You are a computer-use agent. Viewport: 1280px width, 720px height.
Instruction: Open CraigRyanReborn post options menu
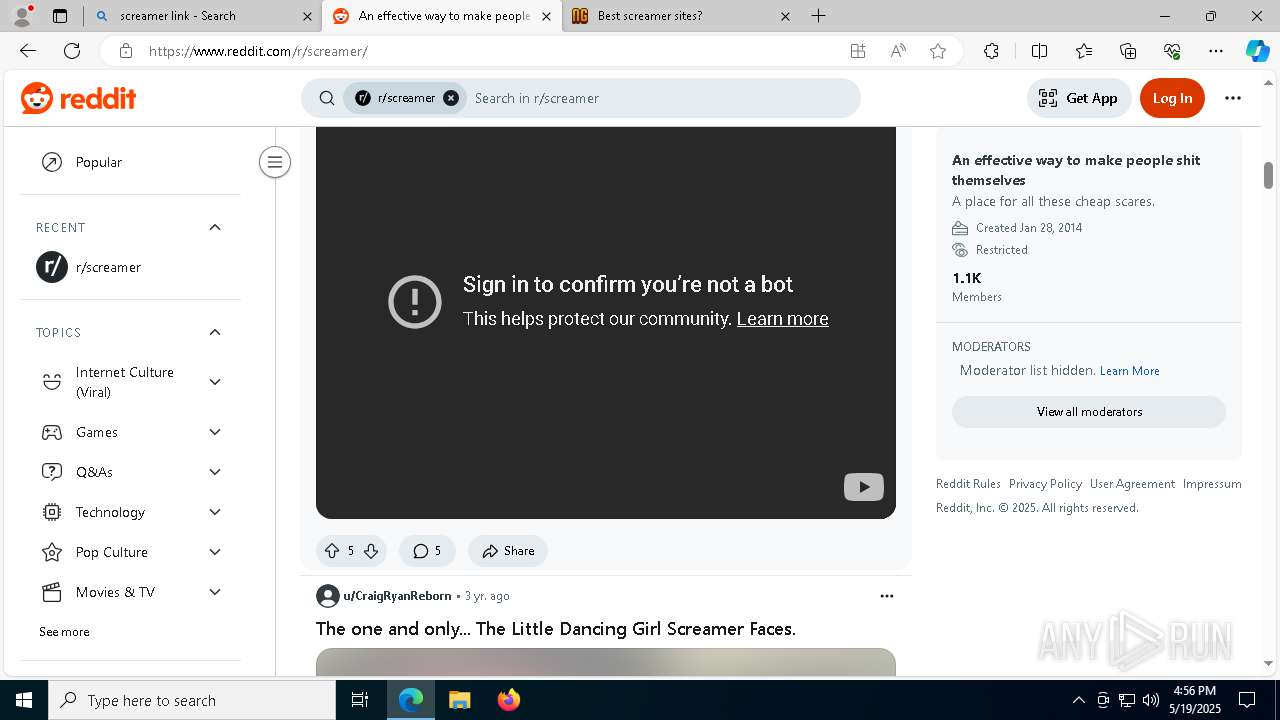(x=886, y=596)
